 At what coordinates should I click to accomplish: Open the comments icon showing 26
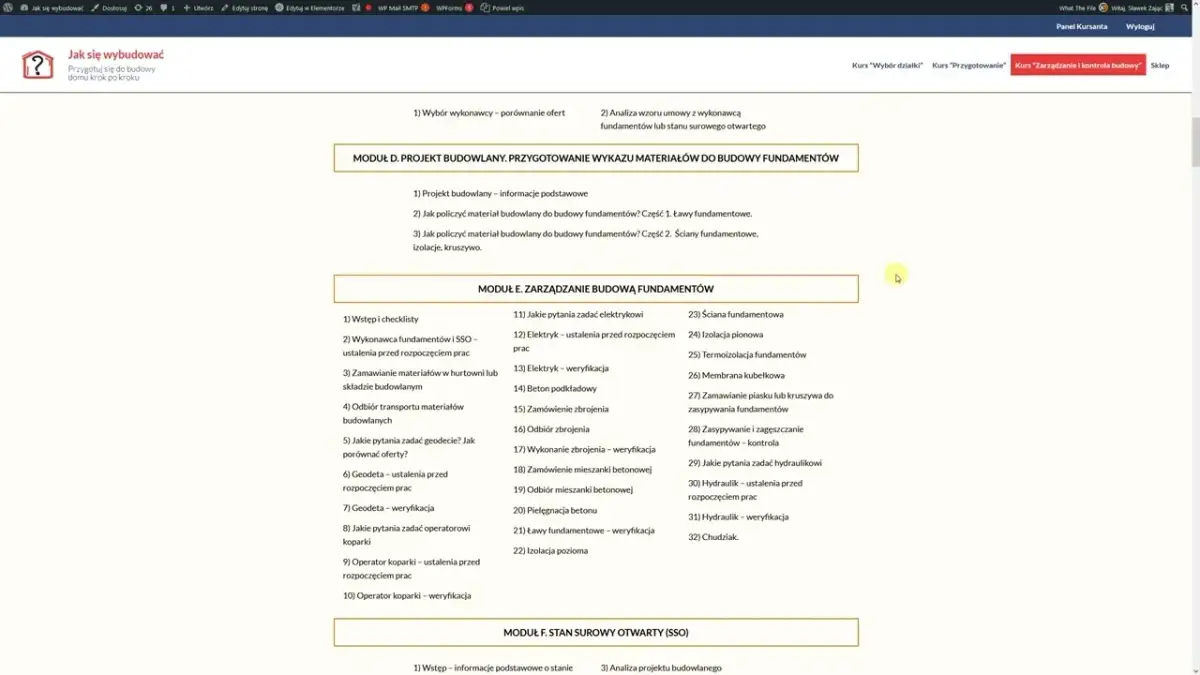(x=143, y=6)
